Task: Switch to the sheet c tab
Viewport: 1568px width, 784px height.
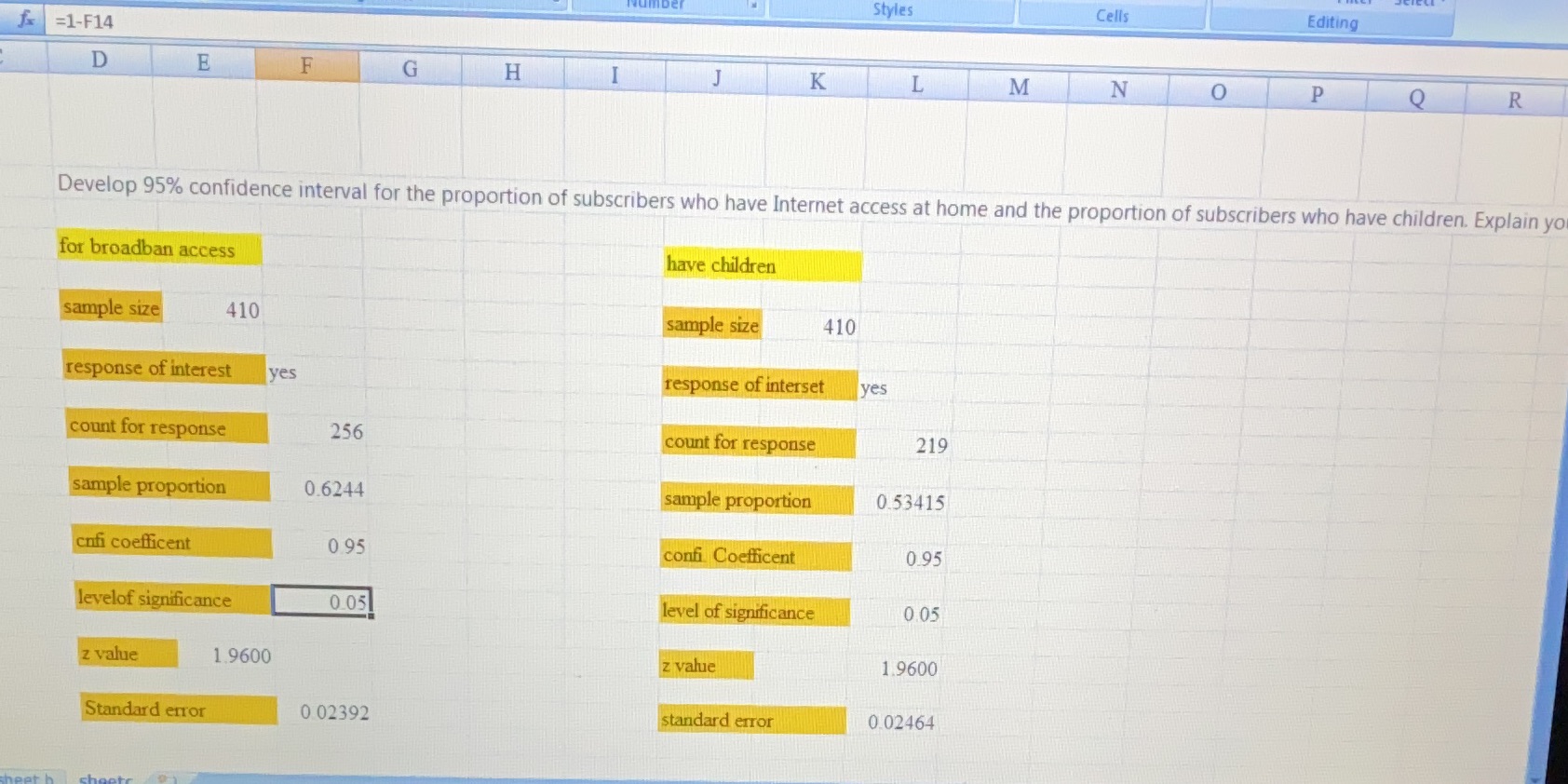Action: point(105,778)
